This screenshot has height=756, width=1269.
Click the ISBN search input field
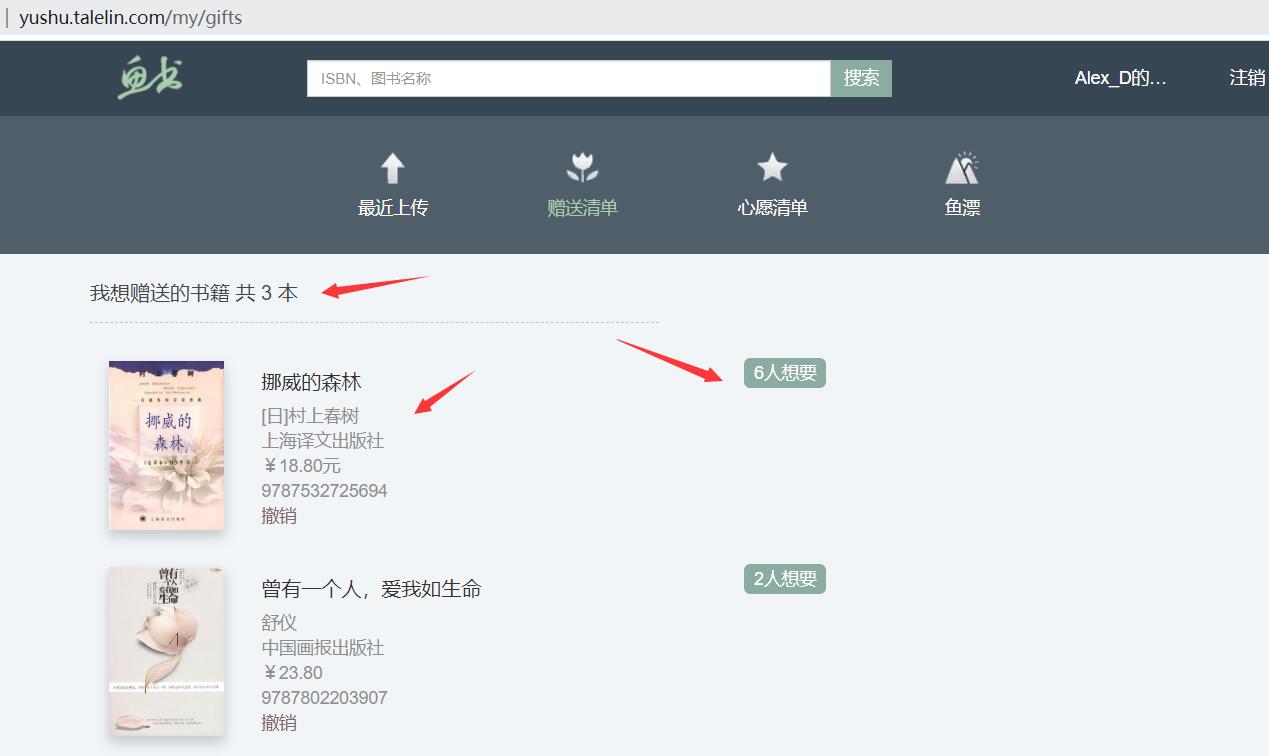(x=568, y=77)
